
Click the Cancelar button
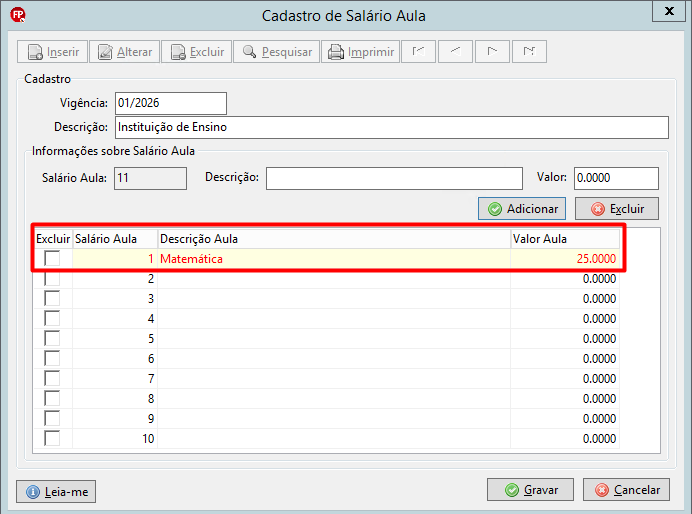pyautogui.click(x=626, y=490)
